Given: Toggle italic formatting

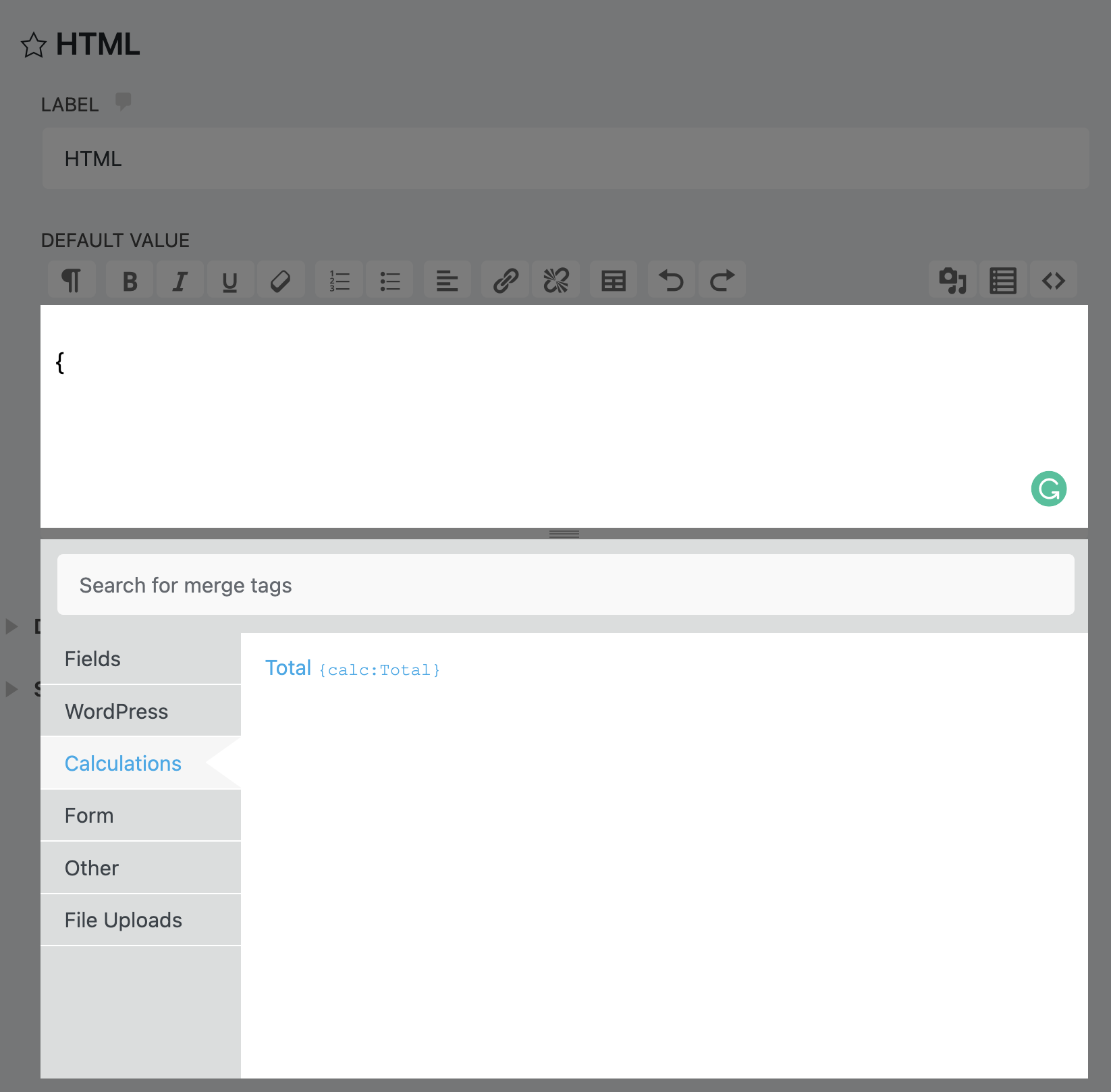Looking at the screenshot, I should tap(180, 279).
